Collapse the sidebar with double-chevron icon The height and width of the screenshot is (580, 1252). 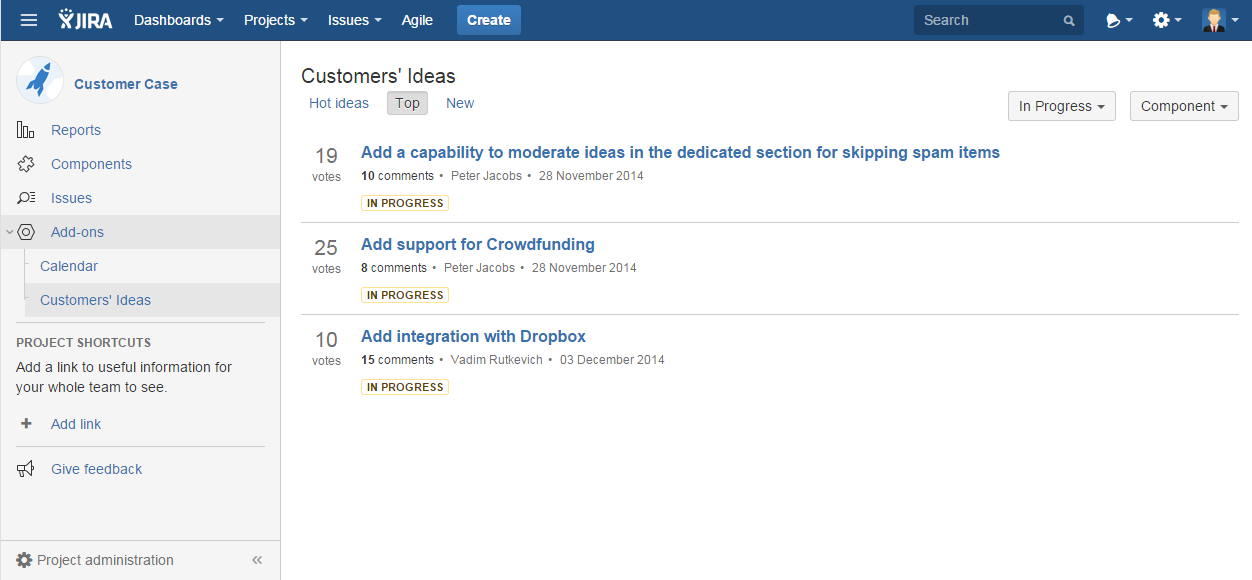pyautogui.click(x=257, y=560)
